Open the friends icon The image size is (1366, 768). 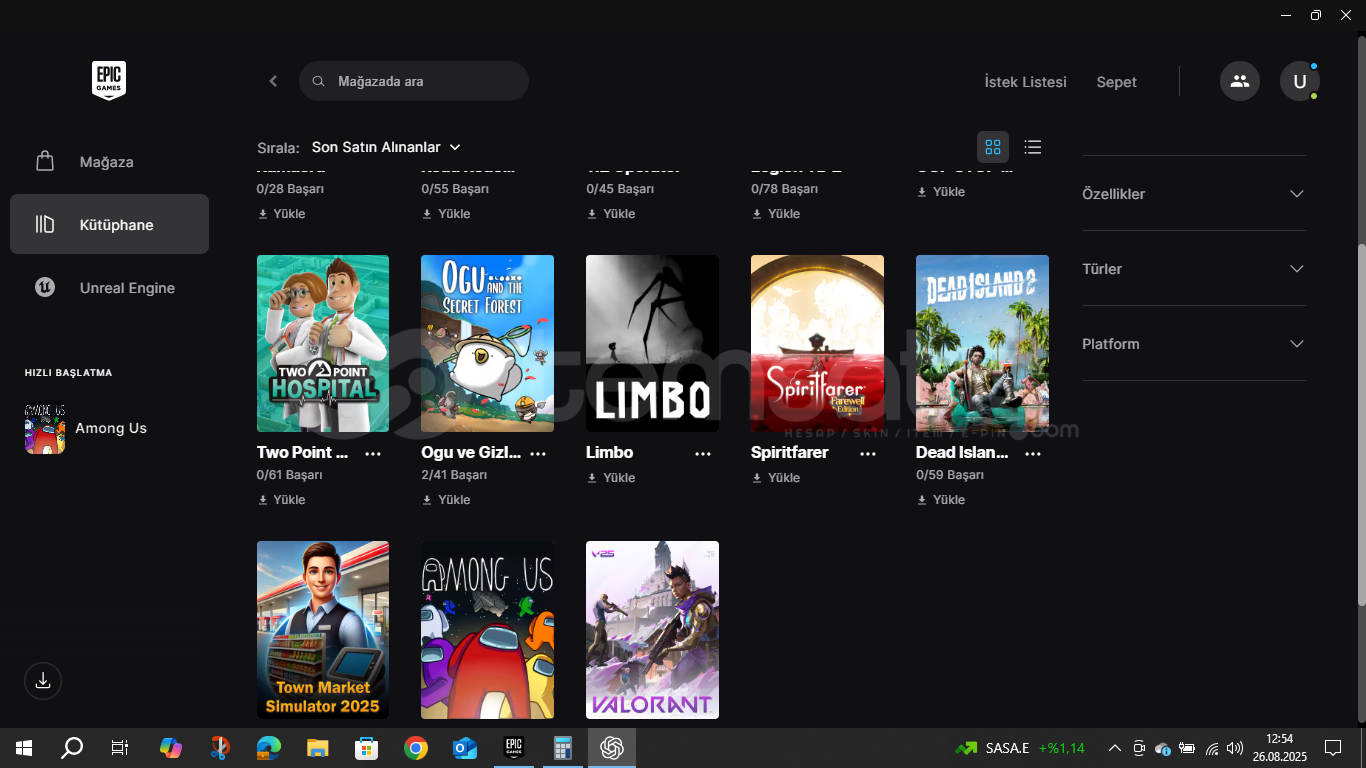[x=1240, y=81]
